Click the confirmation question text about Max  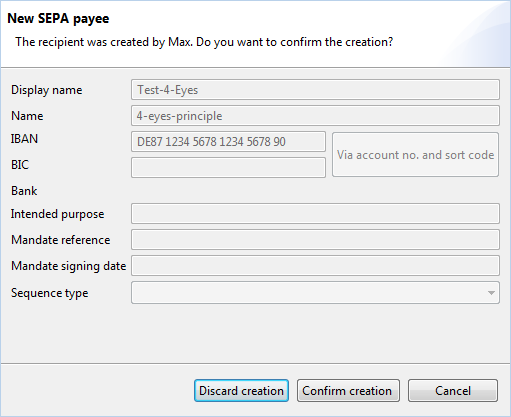tap(204, 42)
